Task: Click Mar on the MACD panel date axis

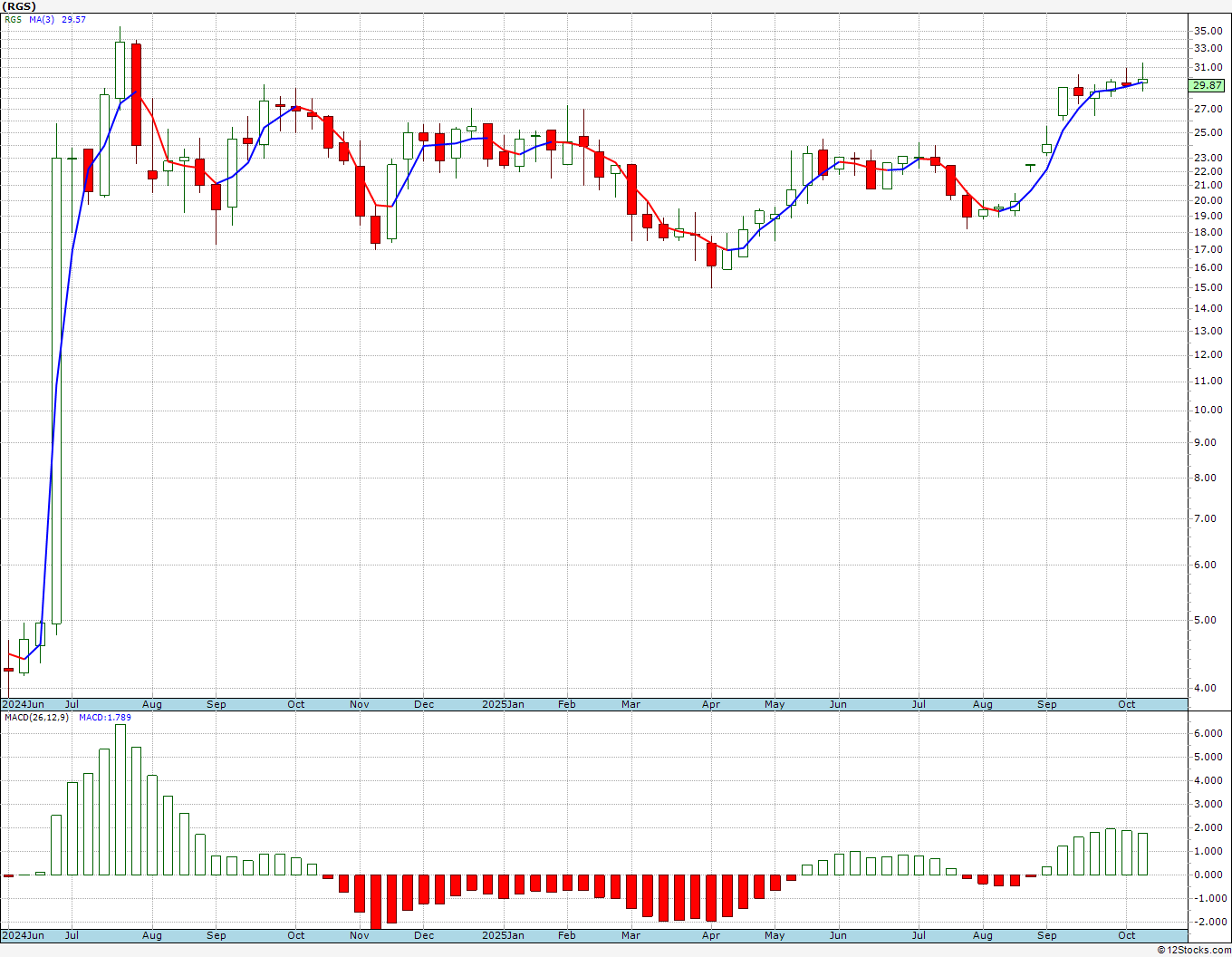Action: [630, 935]
